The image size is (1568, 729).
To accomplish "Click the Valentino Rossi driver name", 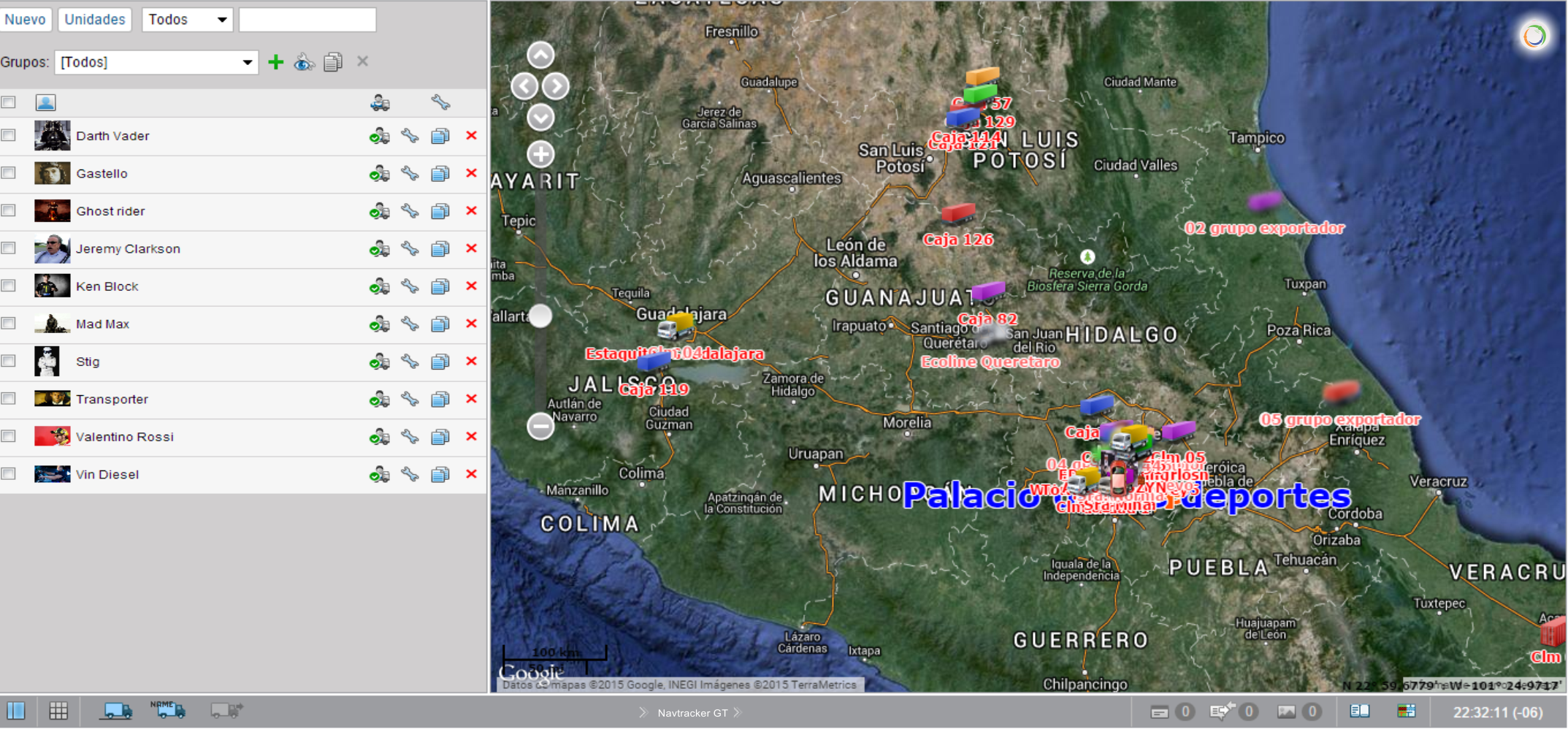I will point(125,437).
